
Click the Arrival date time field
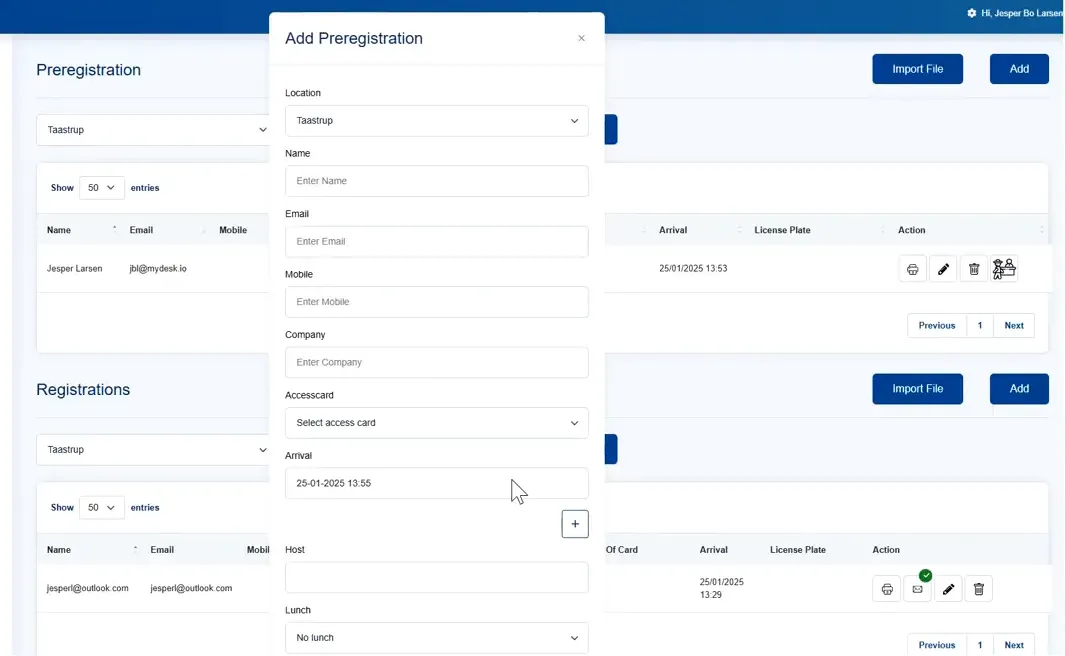(437, 484)
